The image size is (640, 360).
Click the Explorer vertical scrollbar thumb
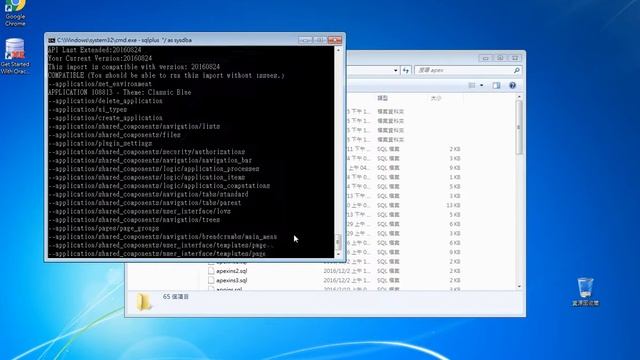point(519,127)
